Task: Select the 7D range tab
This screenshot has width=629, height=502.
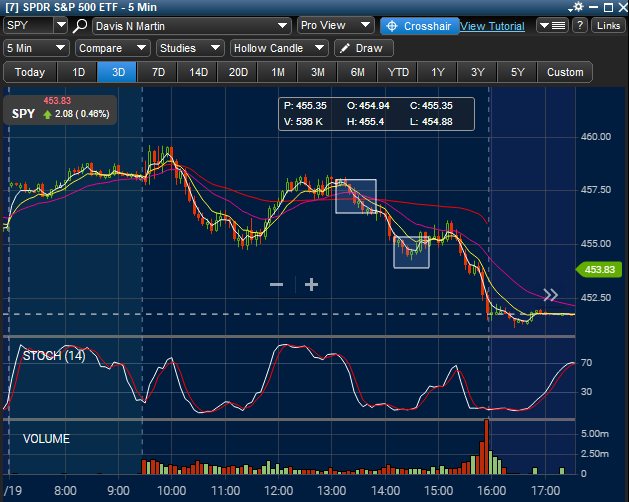Action: tap(158, 72)
